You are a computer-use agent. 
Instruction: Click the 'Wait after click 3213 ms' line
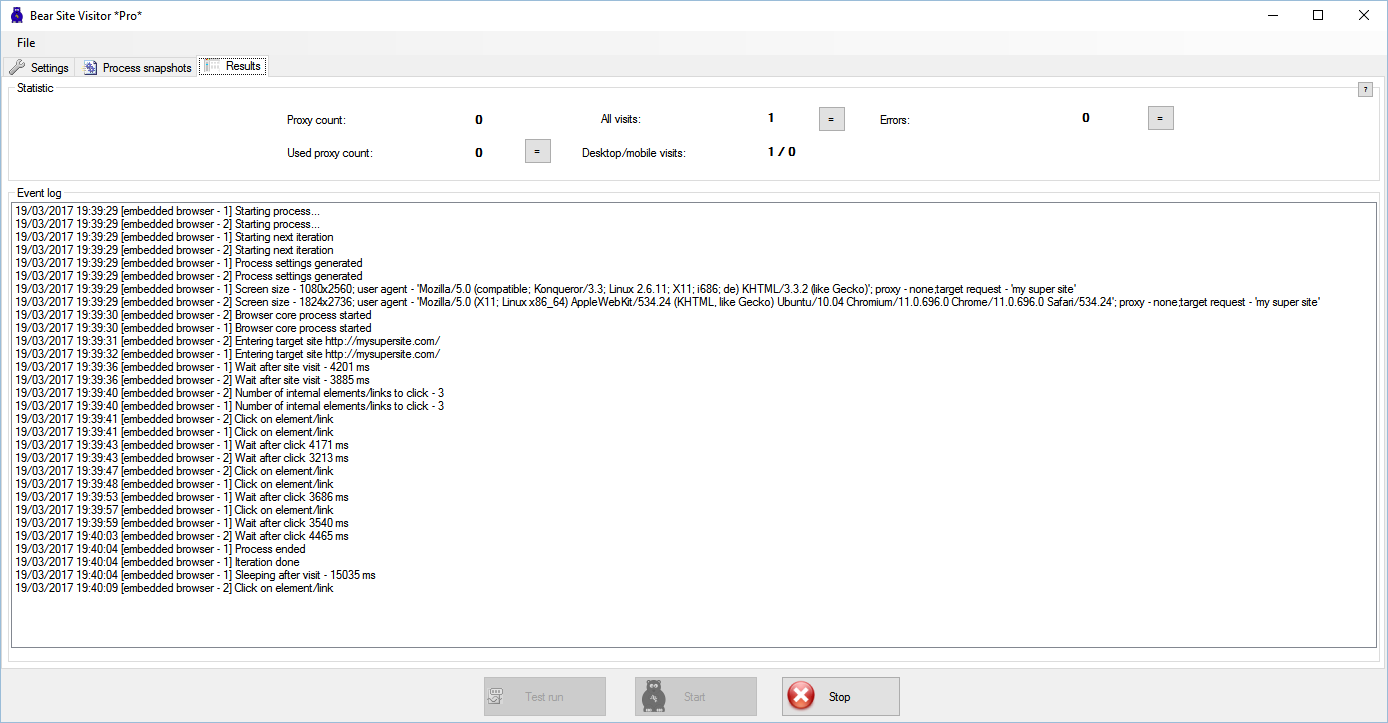(182, 458)
